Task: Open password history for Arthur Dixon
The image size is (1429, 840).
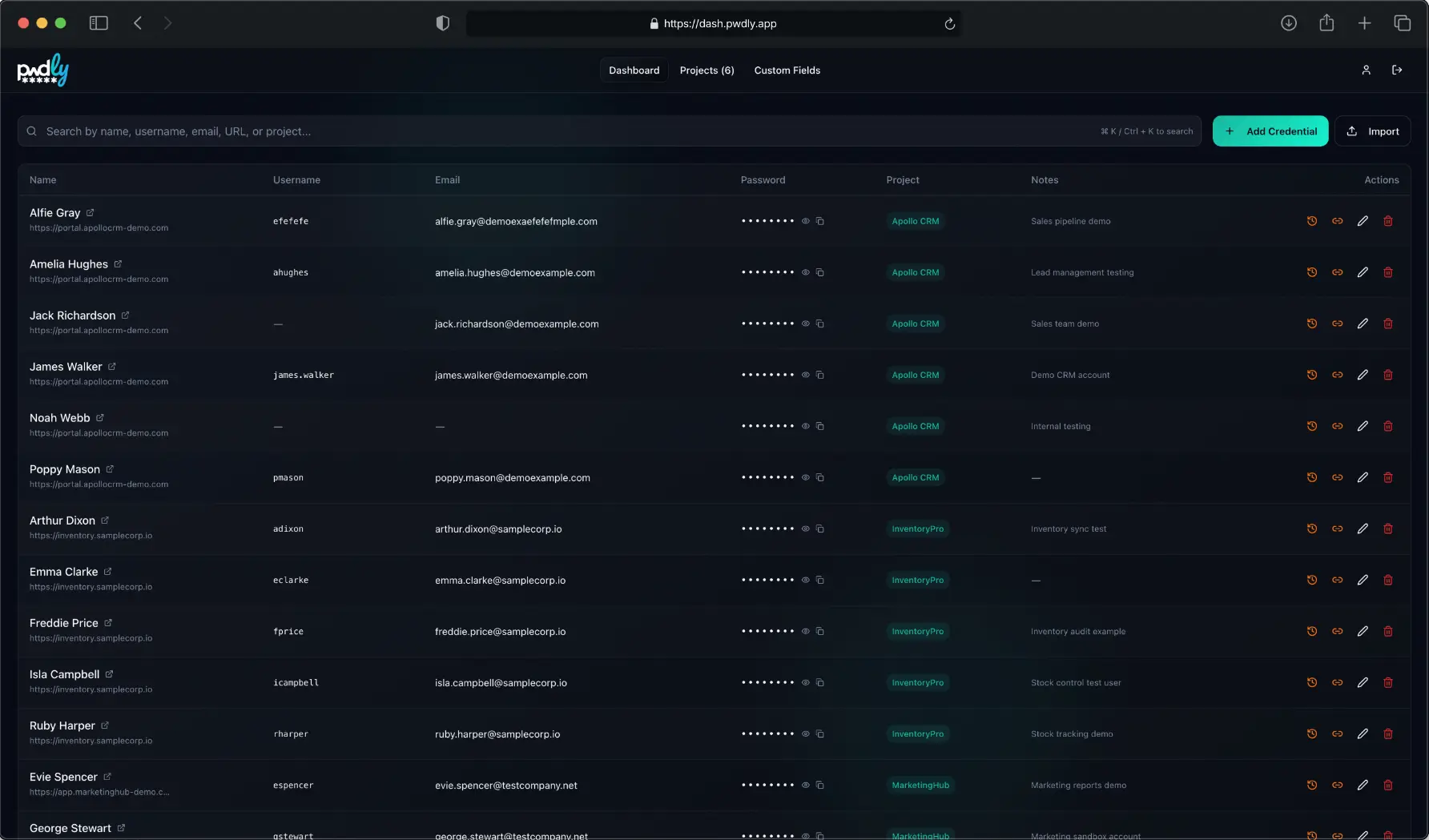Action: (x=1312, y=529)
